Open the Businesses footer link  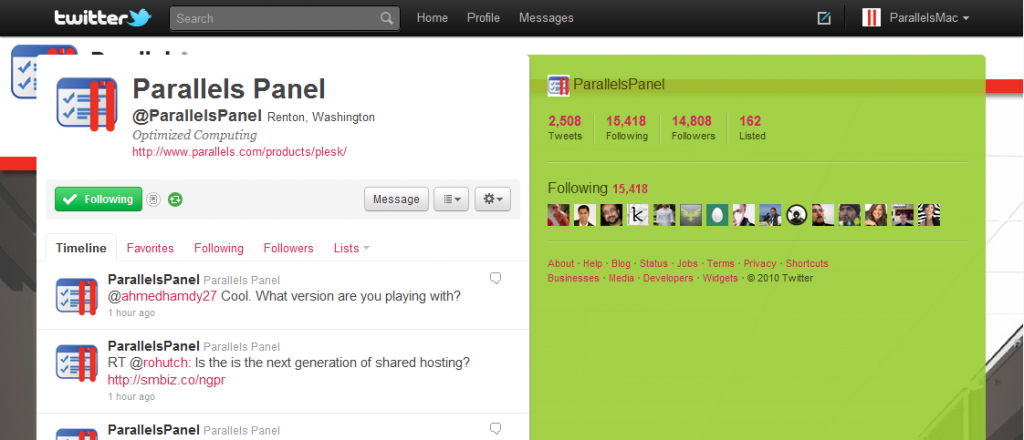573,278
